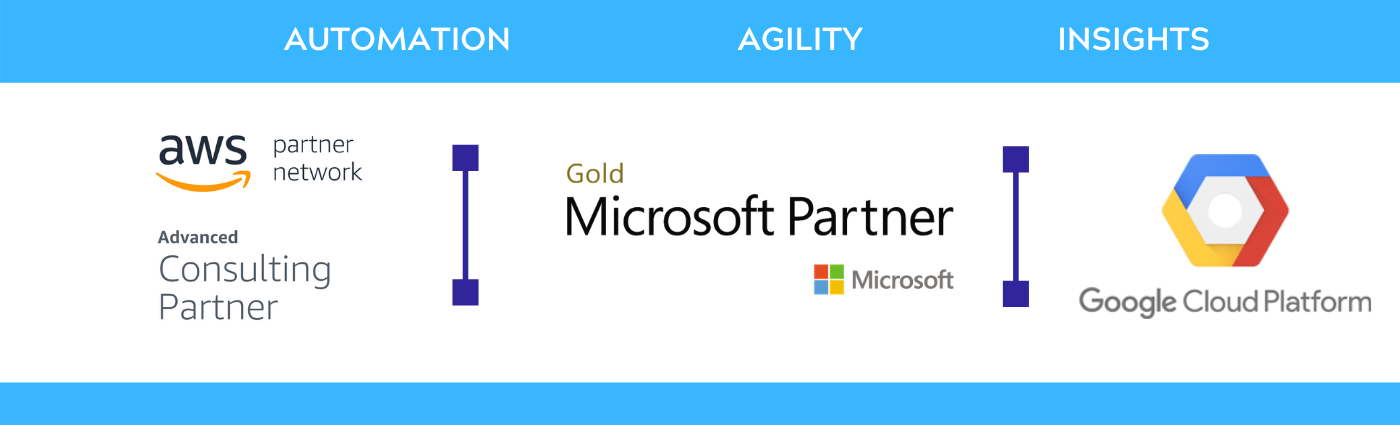Click the Microsoft Partner text
Viewport: 1400px width, 425px height.
[759, 216]
